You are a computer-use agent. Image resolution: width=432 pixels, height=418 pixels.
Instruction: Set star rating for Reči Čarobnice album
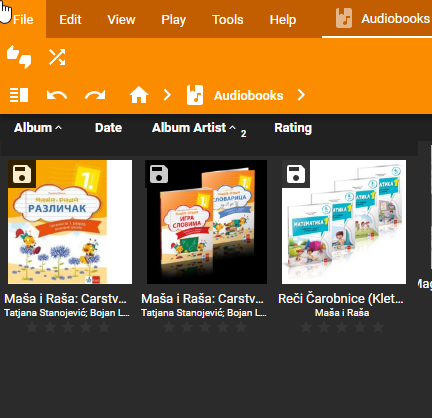[x=342, y=327]
